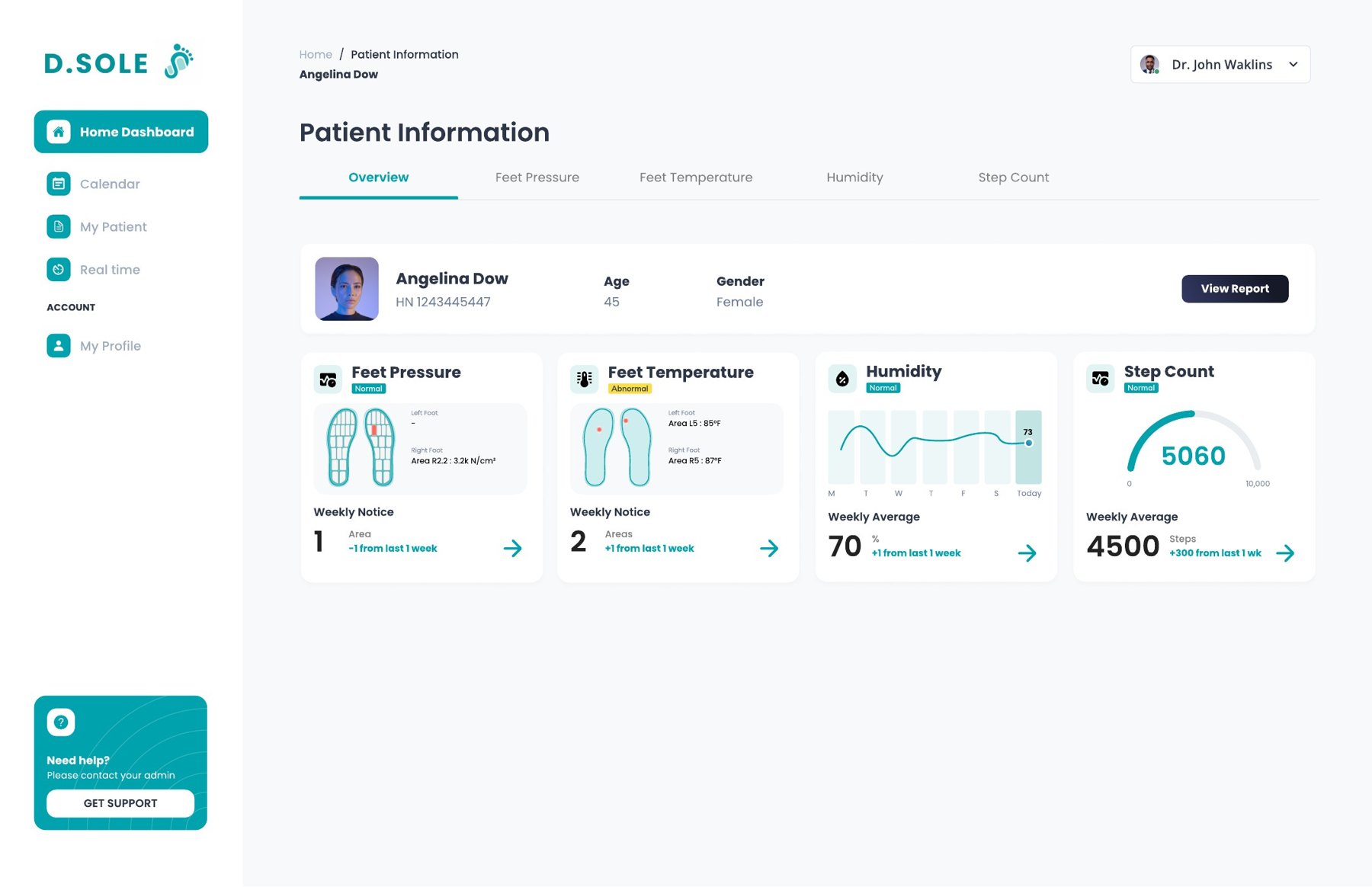Click the help question mark icon
Viewport: 1372px width, 887px height.
[x=61, y=722]
